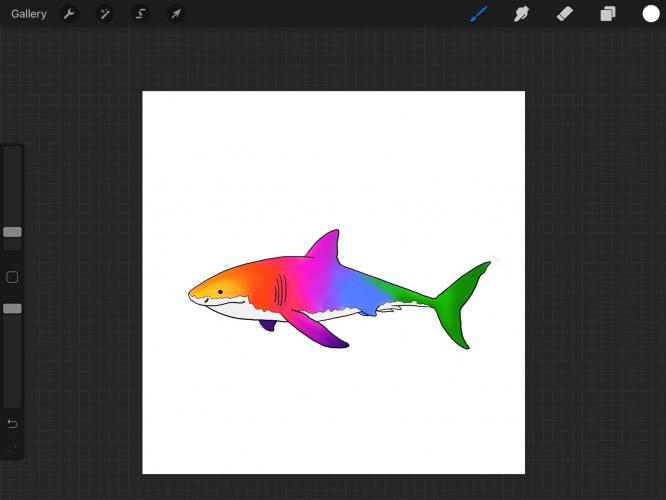
Task: Click the brush opacity slider handle
Action: click(x=12, y=309)
